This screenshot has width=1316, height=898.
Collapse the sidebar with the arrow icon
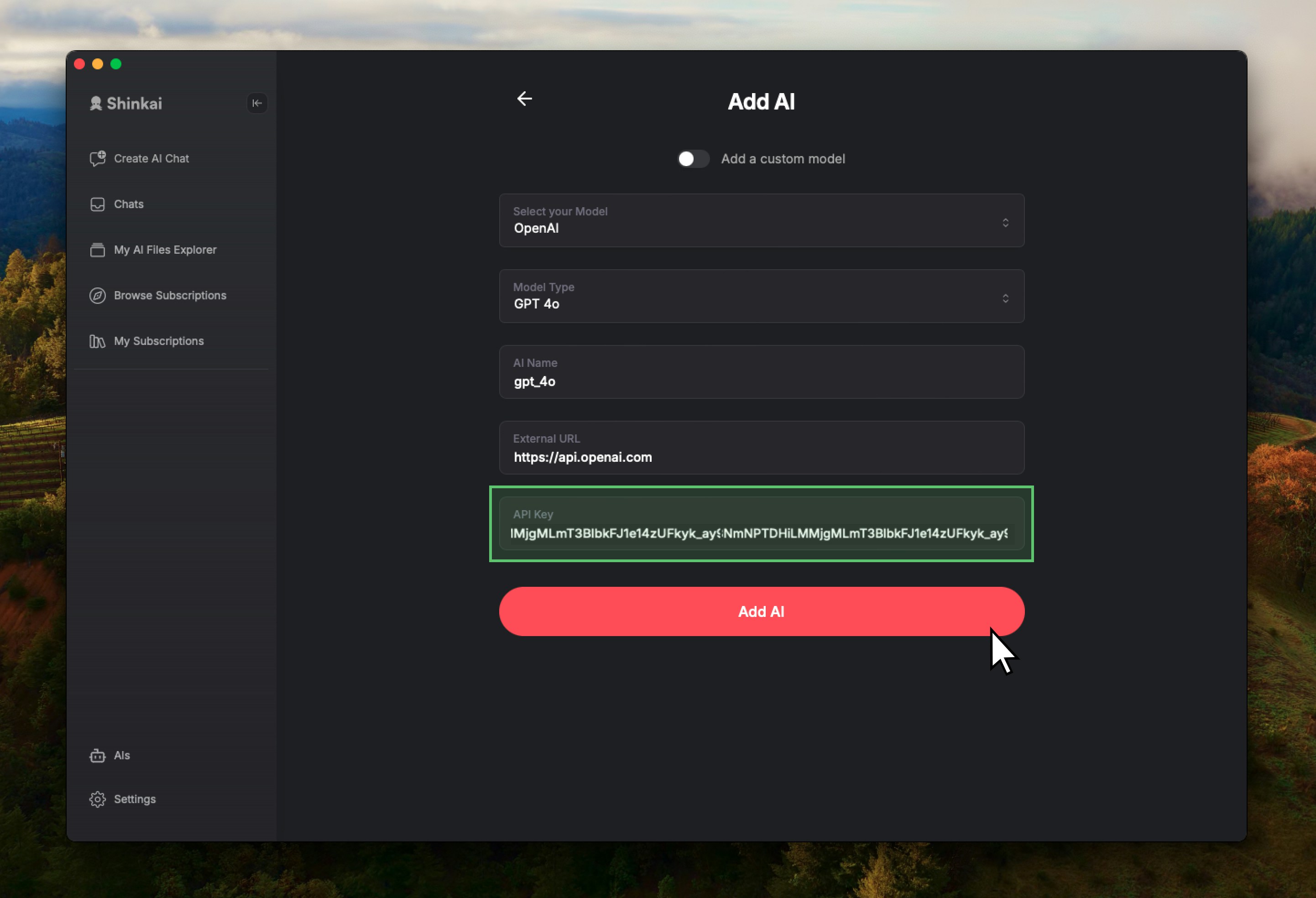click(x=257, y=103)
